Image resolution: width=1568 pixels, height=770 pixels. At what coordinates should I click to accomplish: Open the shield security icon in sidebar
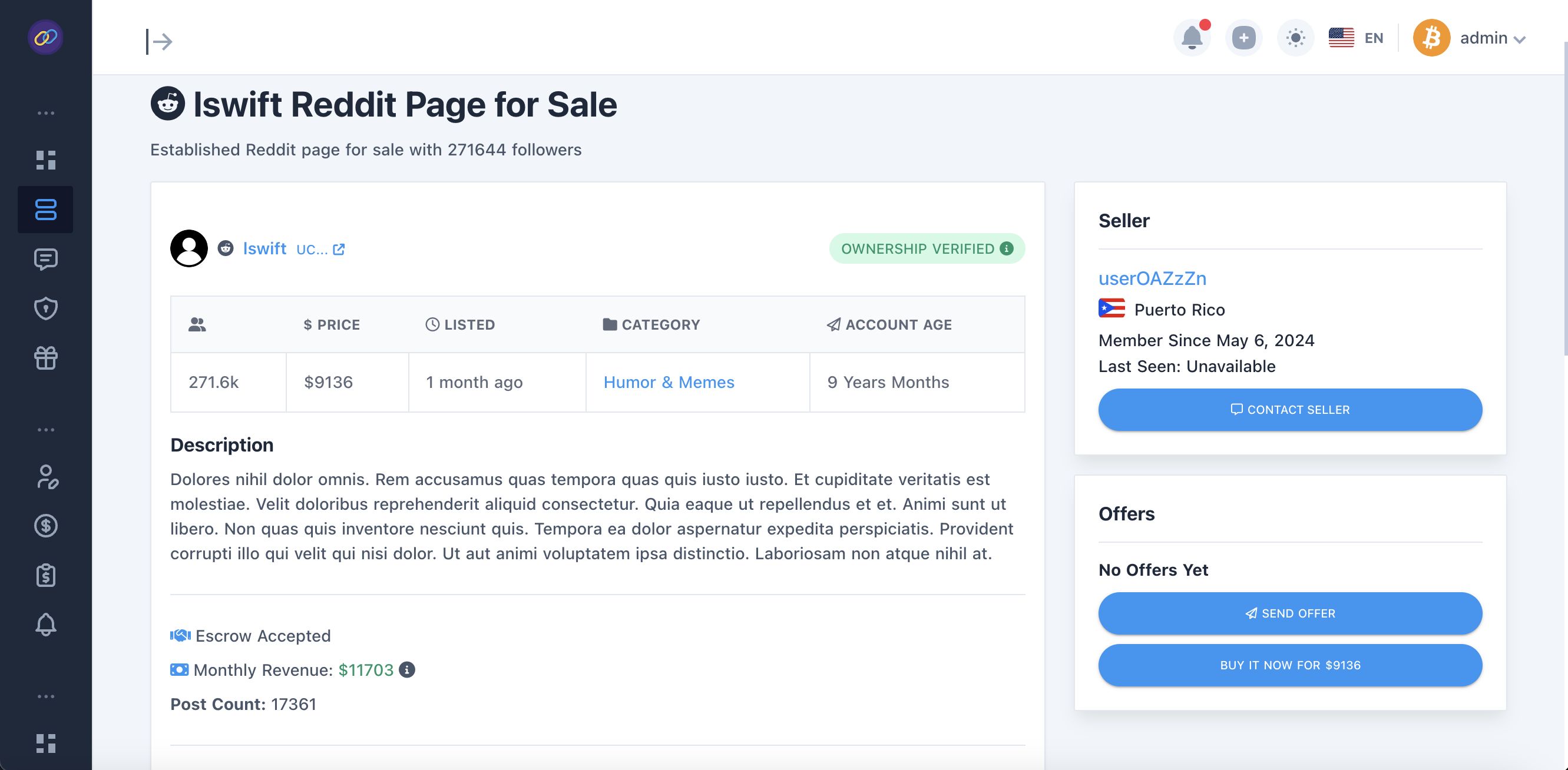coord(46,308)
